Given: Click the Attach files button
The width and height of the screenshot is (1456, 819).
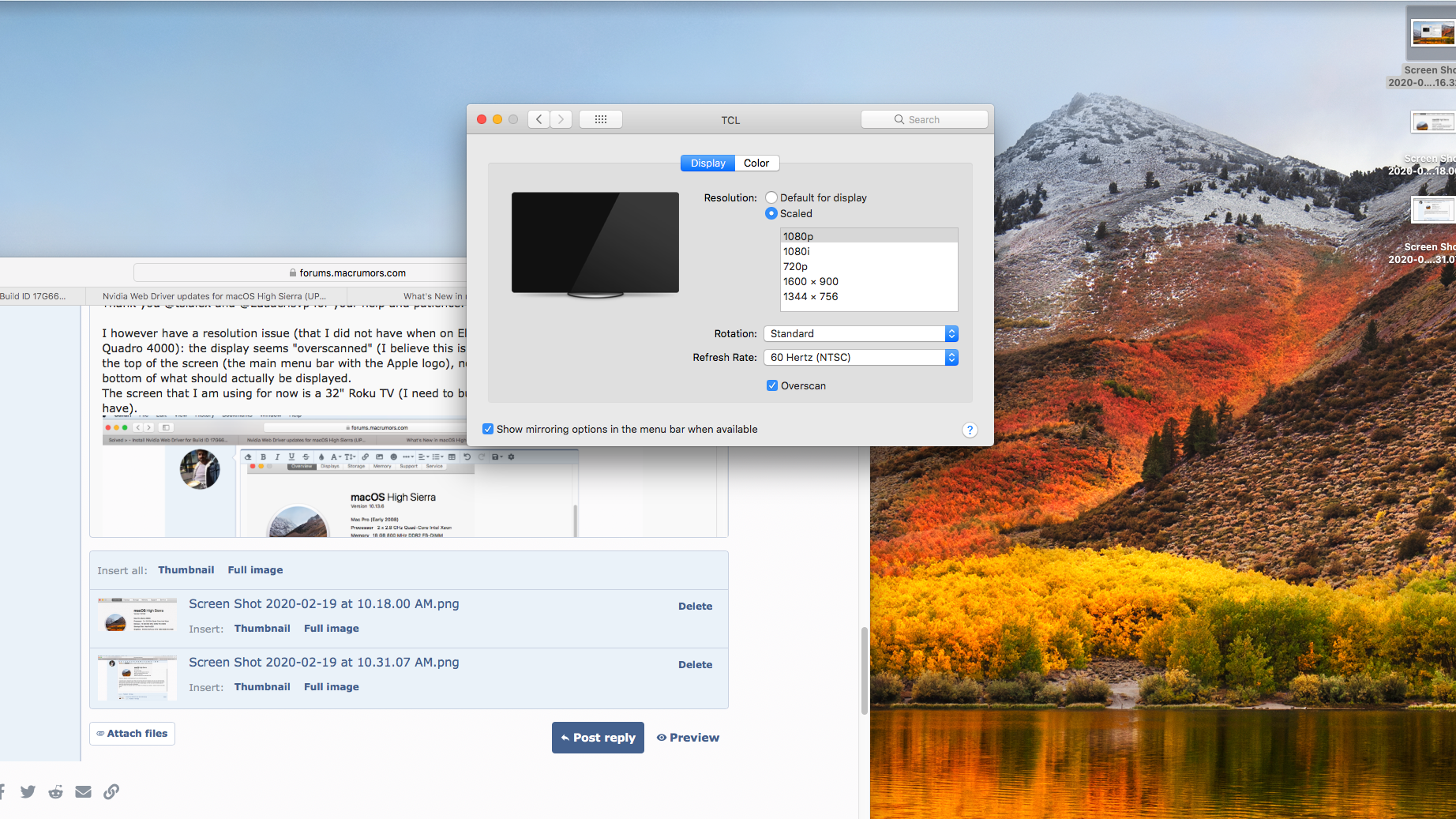Looking at the screenshot, I should pos(132,734).
